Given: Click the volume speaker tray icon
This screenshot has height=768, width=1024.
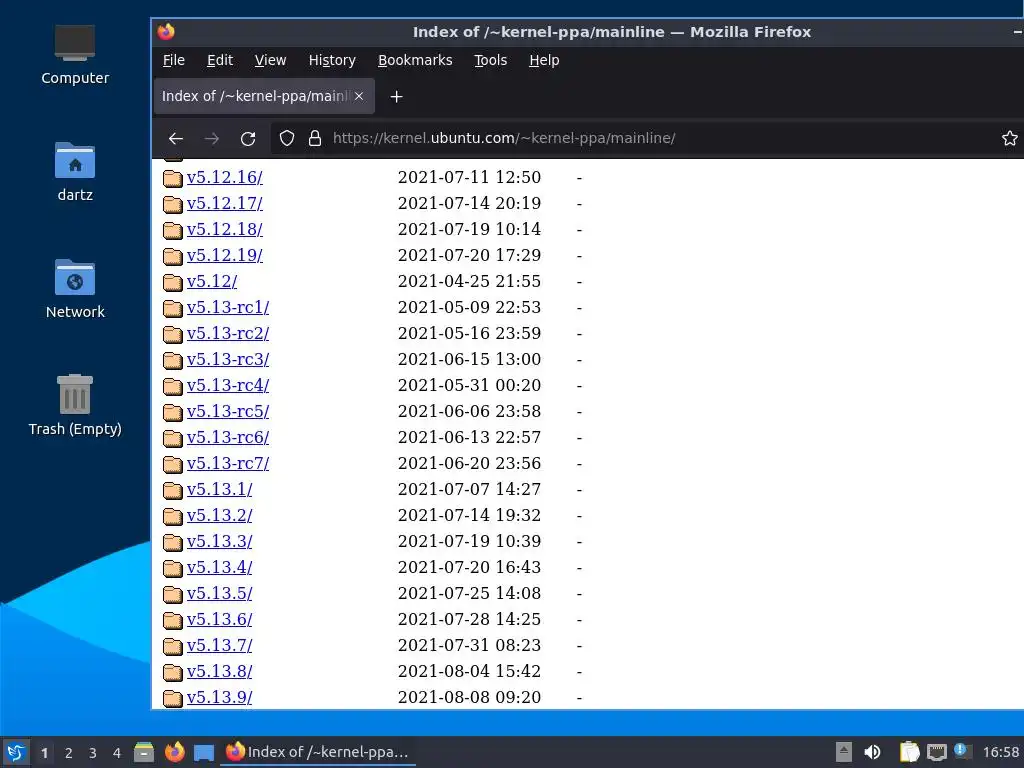Looking at the screenshot, I should (x=872, y=752).
